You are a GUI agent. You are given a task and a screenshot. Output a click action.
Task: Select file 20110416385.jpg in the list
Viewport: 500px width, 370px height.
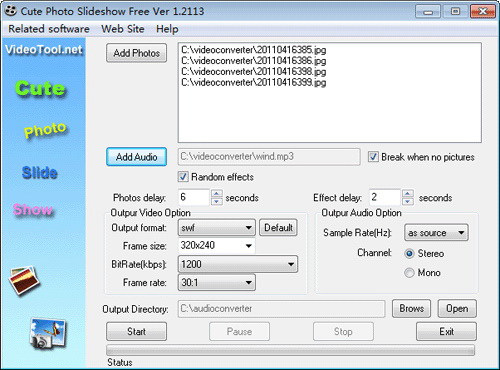pos(254,50)
